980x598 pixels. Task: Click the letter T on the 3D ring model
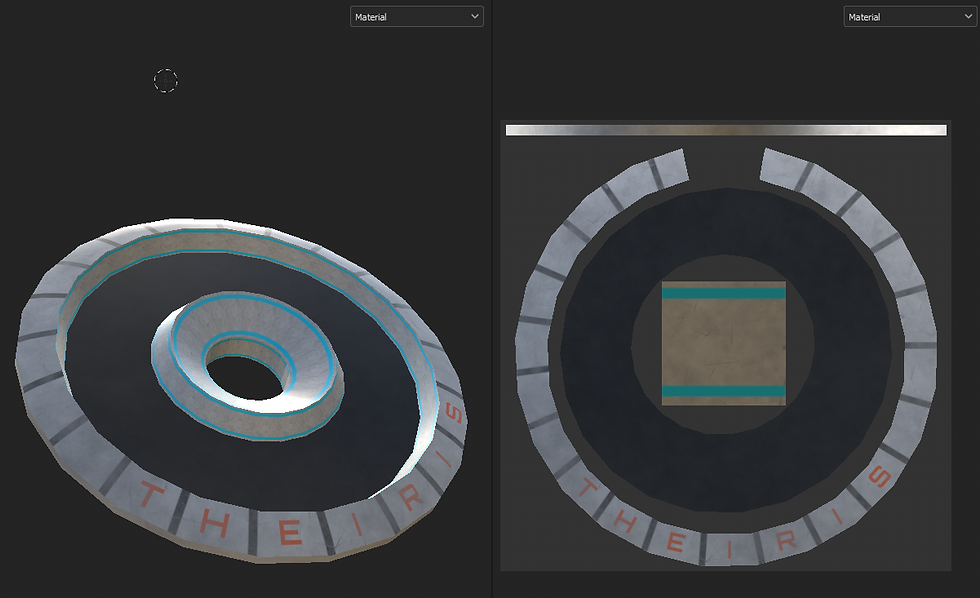point(151,494)
